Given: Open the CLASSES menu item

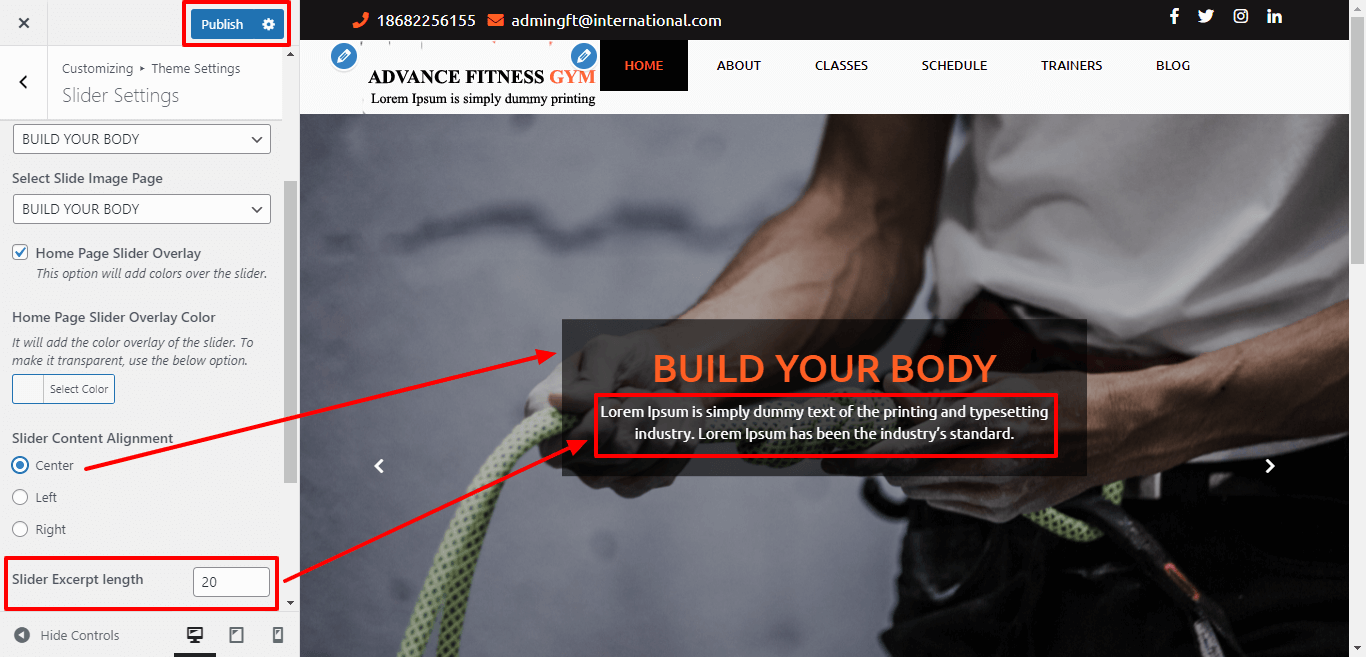Looking at the screenshot, I should coord(841,65).
